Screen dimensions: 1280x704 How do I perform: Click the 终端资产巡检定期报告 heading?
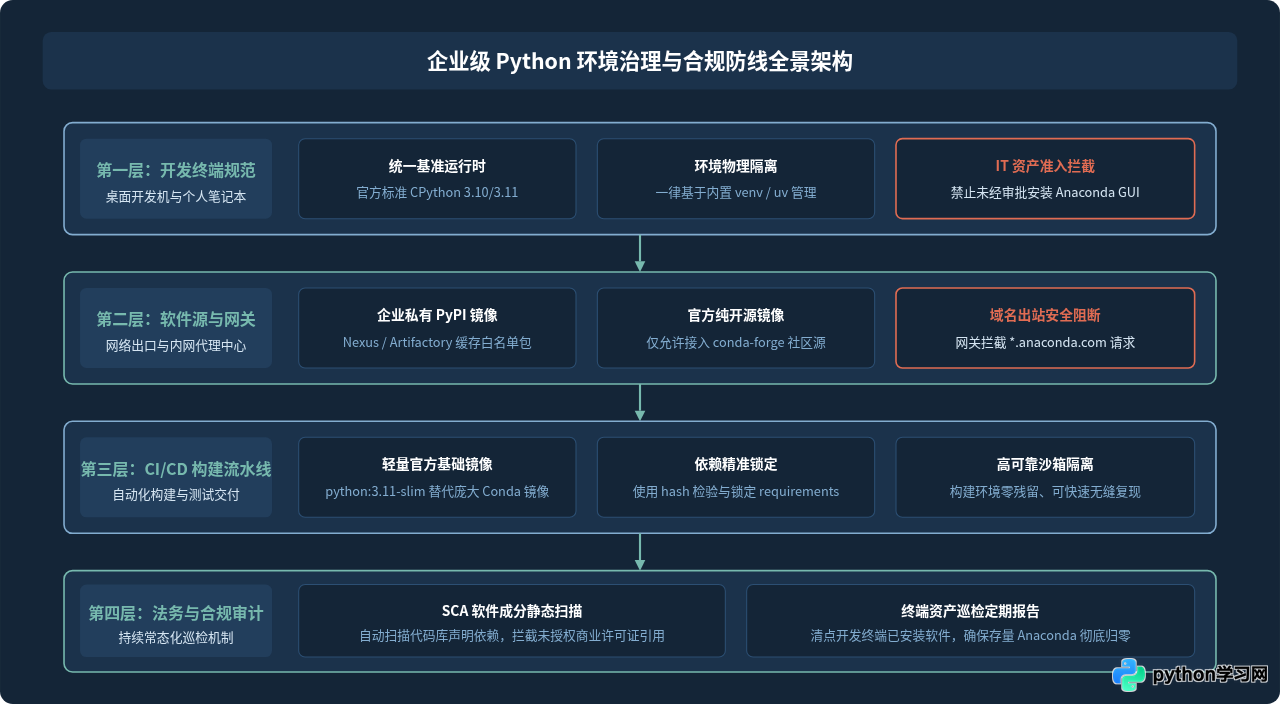coord(970,611)
